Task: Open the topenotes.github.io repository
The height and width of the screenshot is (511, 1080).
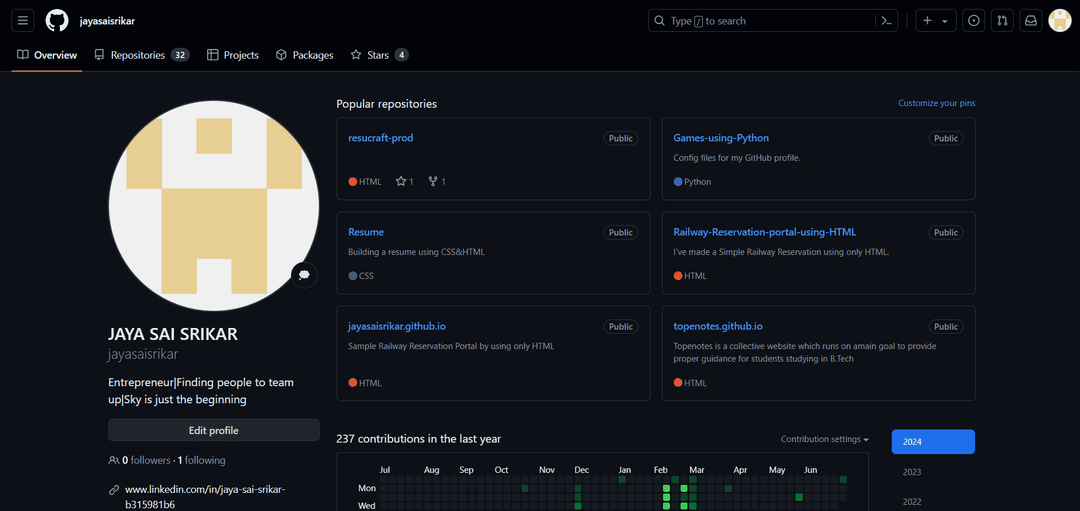Action: (x=718, y=326)
